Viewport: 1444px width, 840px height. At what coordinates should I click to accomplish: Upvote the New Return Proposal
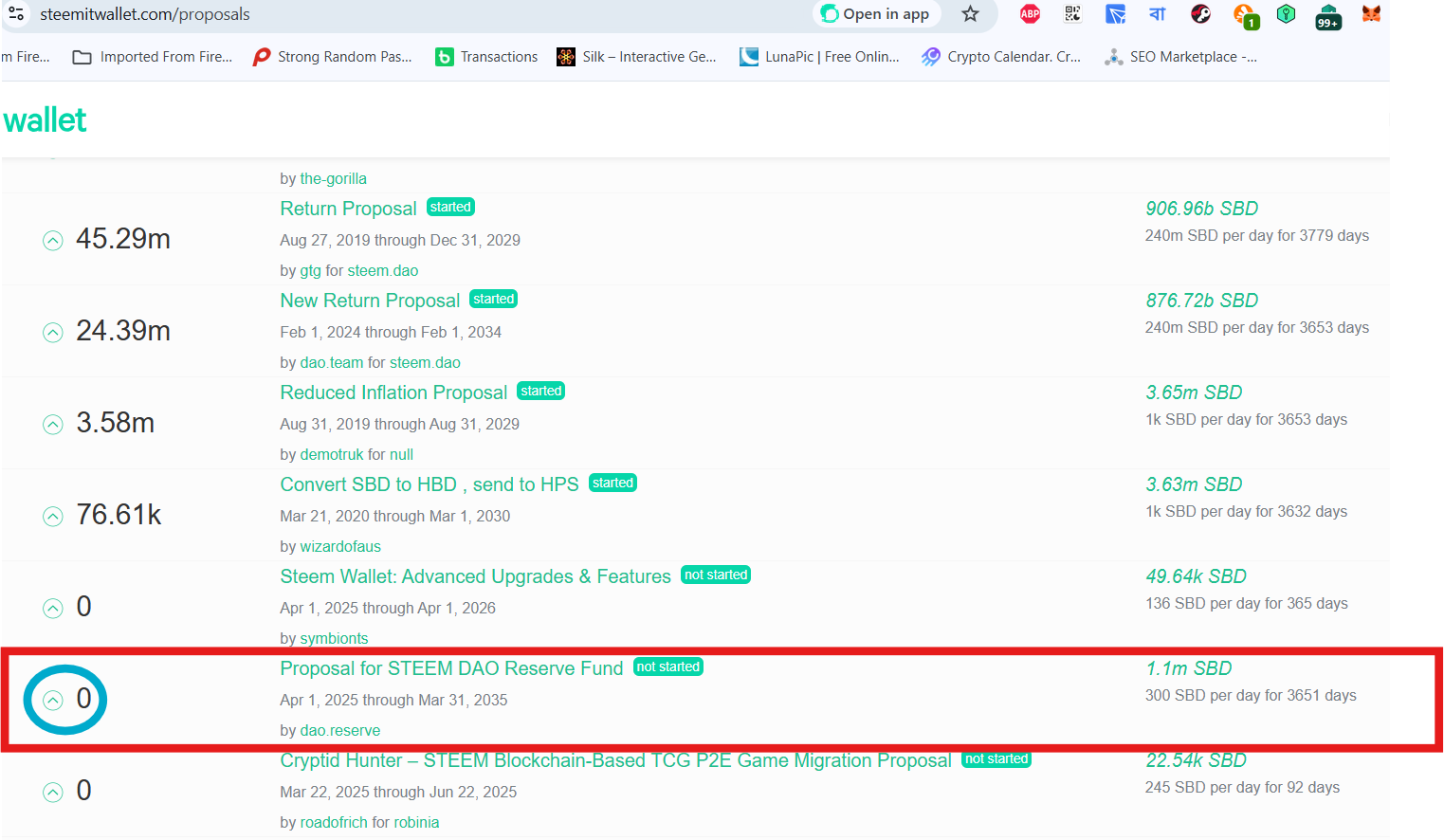[x=53, y=333]
